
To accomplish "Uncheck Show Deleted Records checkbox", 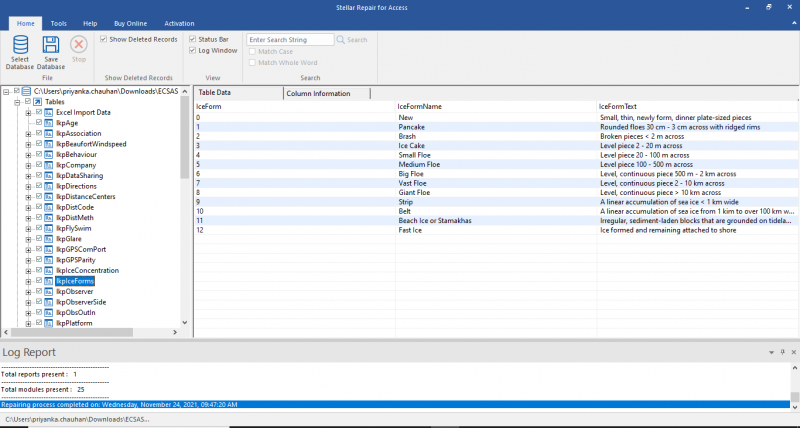I will point(103,39).
